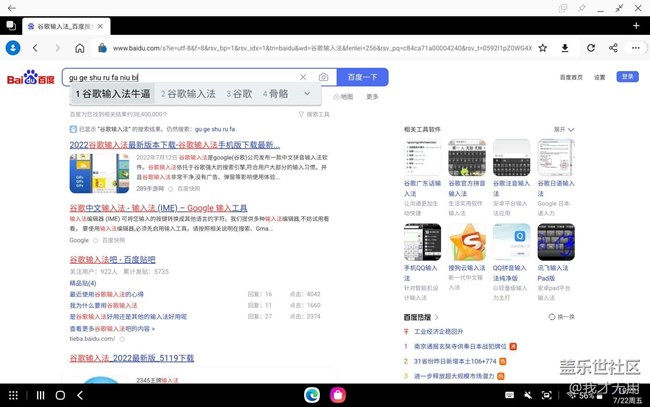Refresh hot list with 换一换

click(563, 317)
